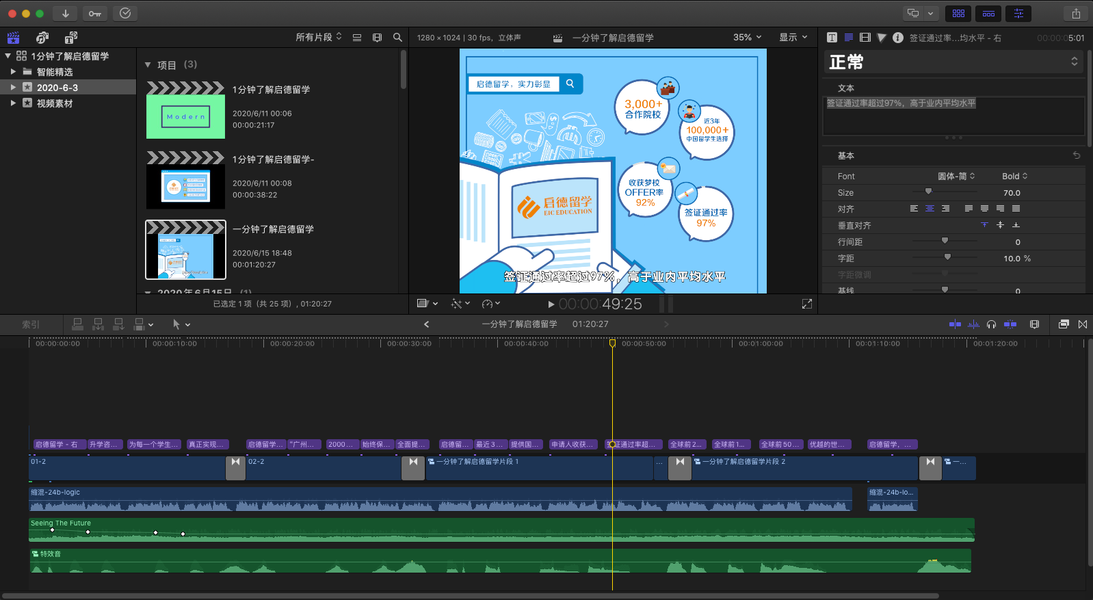Open the transform tools dropdown in viewer
The height and width of the screenshot is (600, 1093).
pos(427,303)
